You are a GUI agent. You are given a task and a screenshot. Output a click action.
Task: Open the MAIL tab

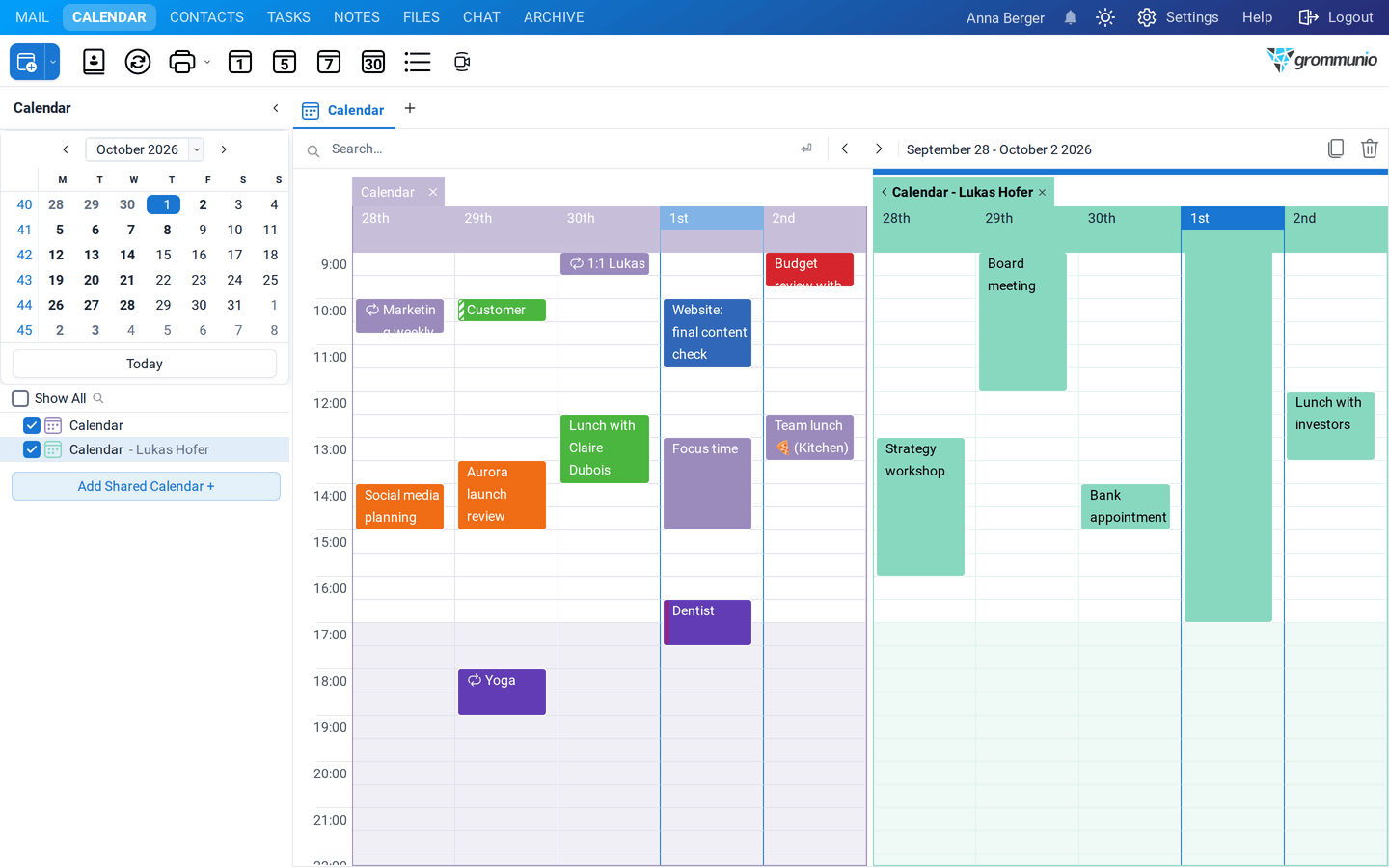coord(32,17)
